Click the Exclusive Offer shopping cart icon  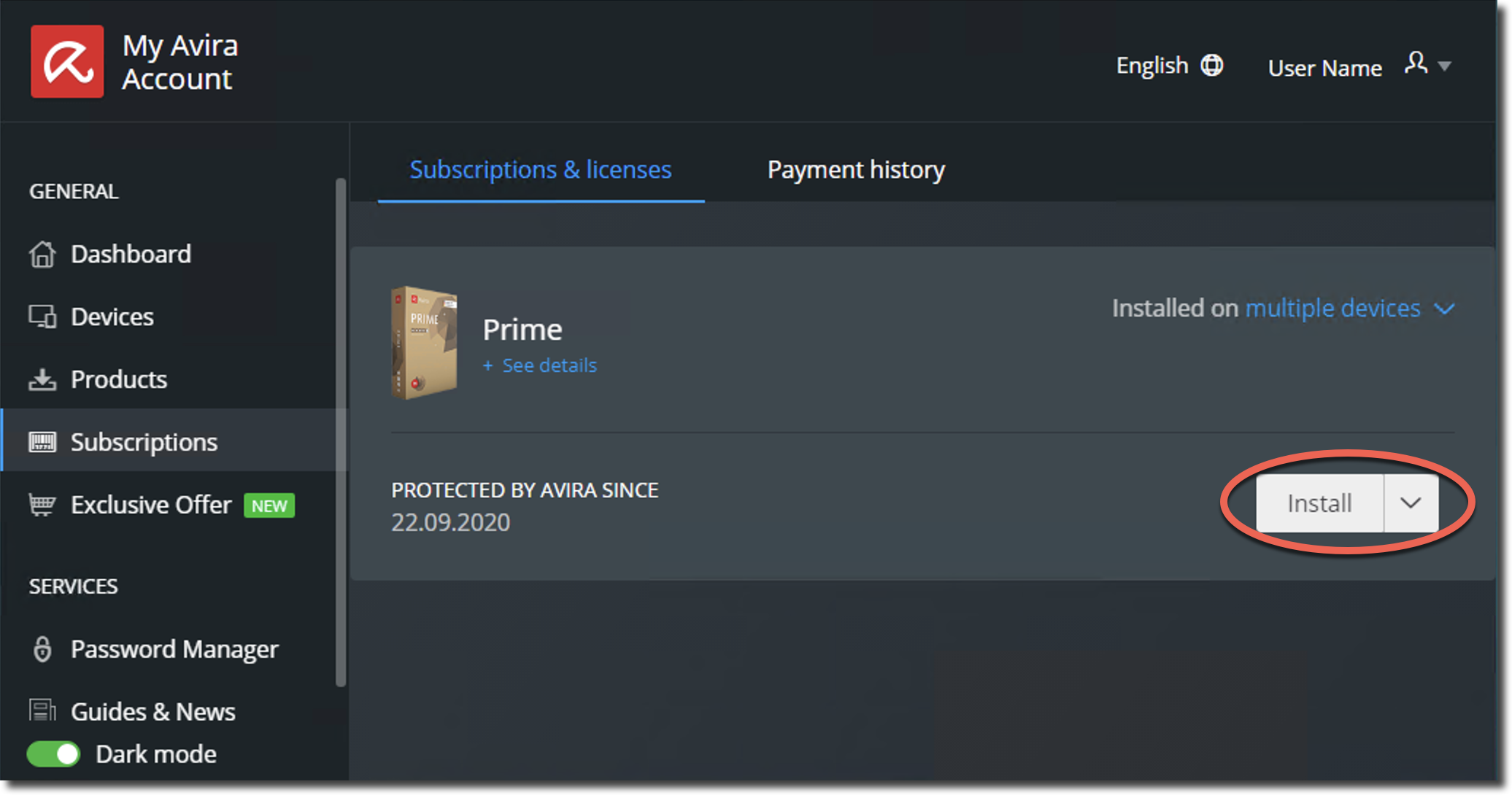[42, 505]
